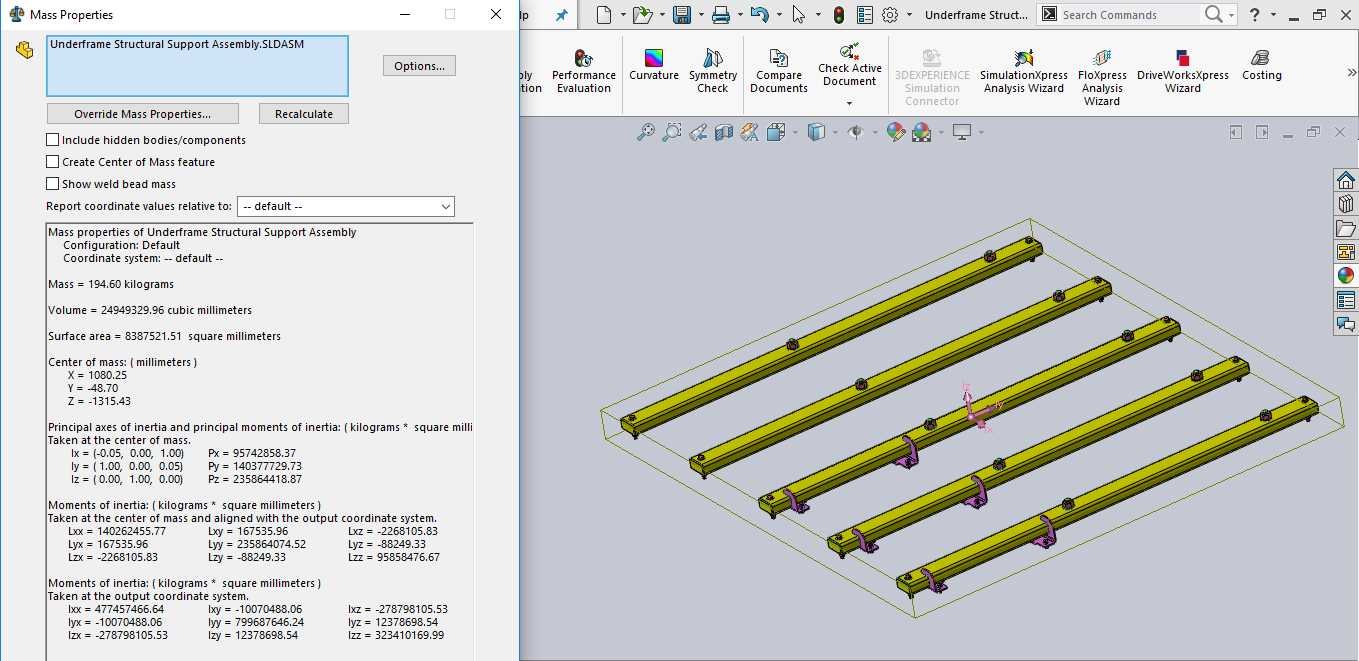Undo the last action

pos(759,15)
